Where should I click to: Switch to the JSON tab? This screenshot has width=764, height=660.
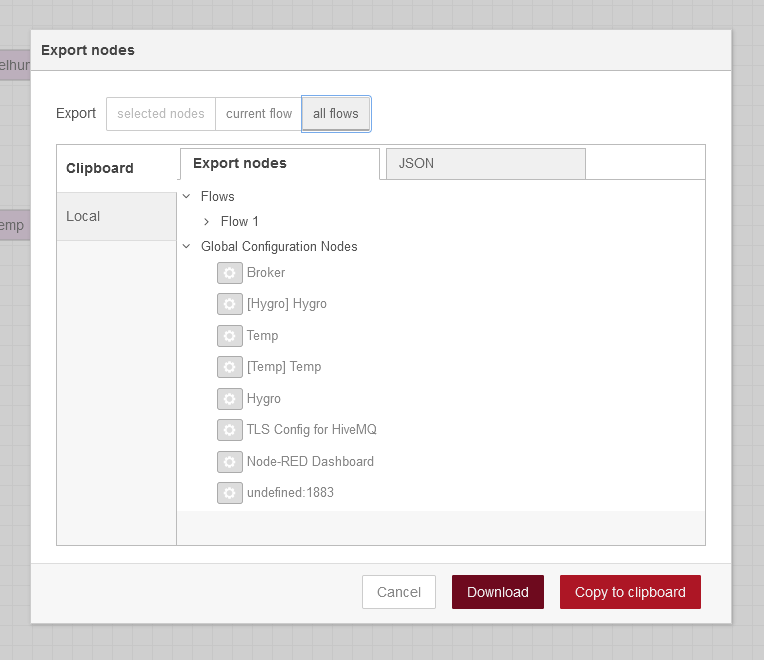[485, 163]
